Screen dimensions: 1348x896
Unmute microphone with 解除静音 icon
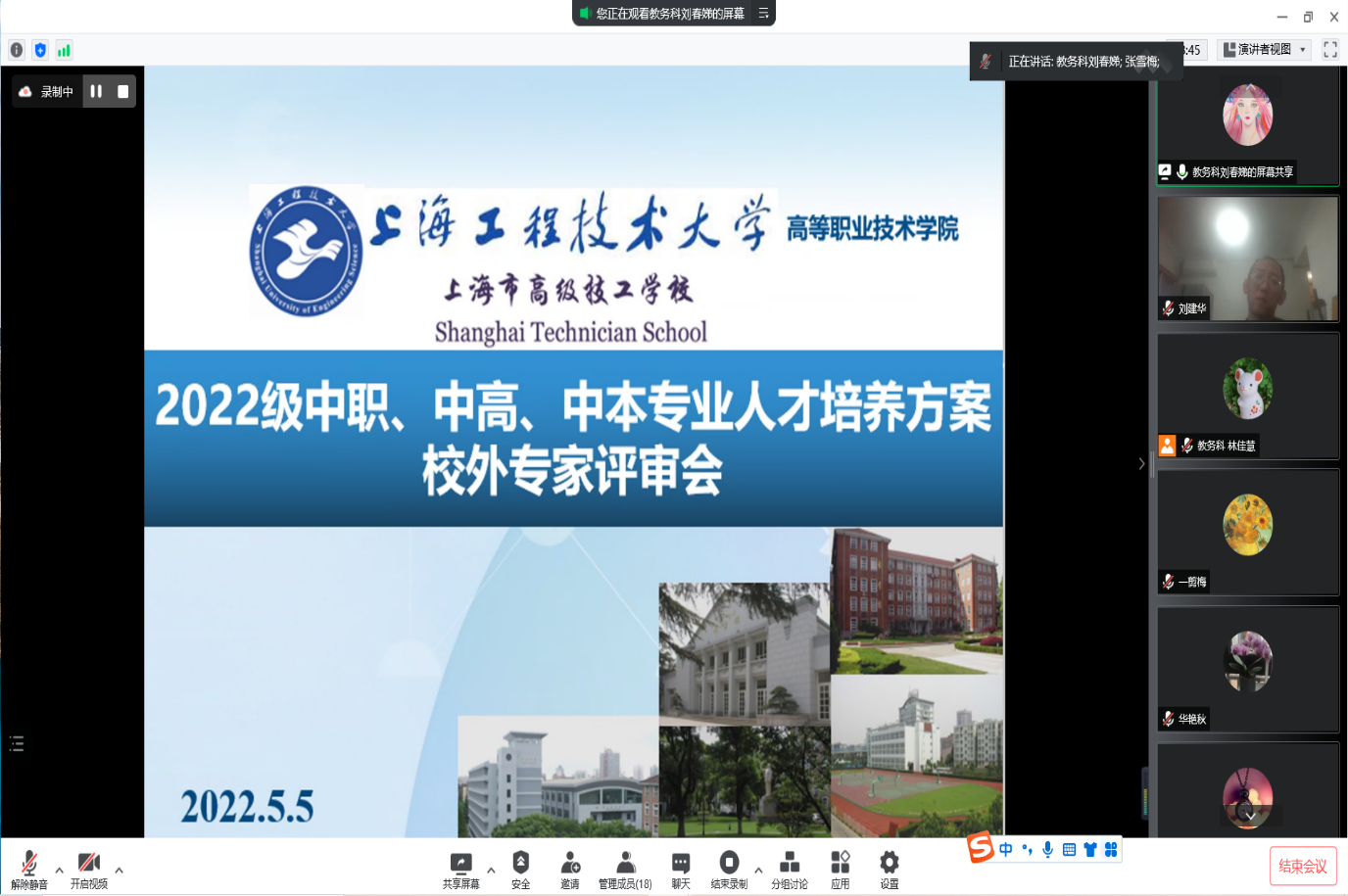point(29,869)
